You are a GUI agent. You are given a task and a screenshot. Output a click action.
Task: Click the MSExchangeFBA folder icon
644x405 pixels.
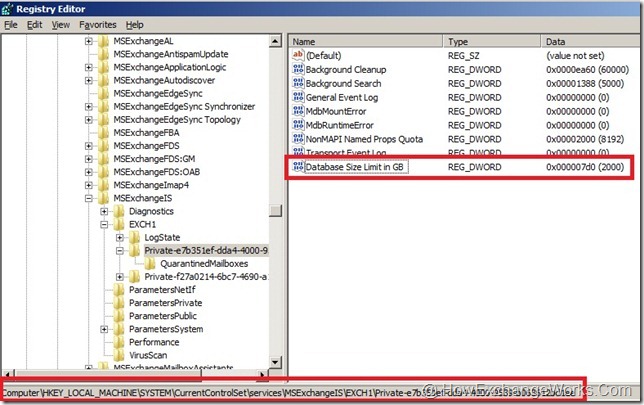point(104,133)
